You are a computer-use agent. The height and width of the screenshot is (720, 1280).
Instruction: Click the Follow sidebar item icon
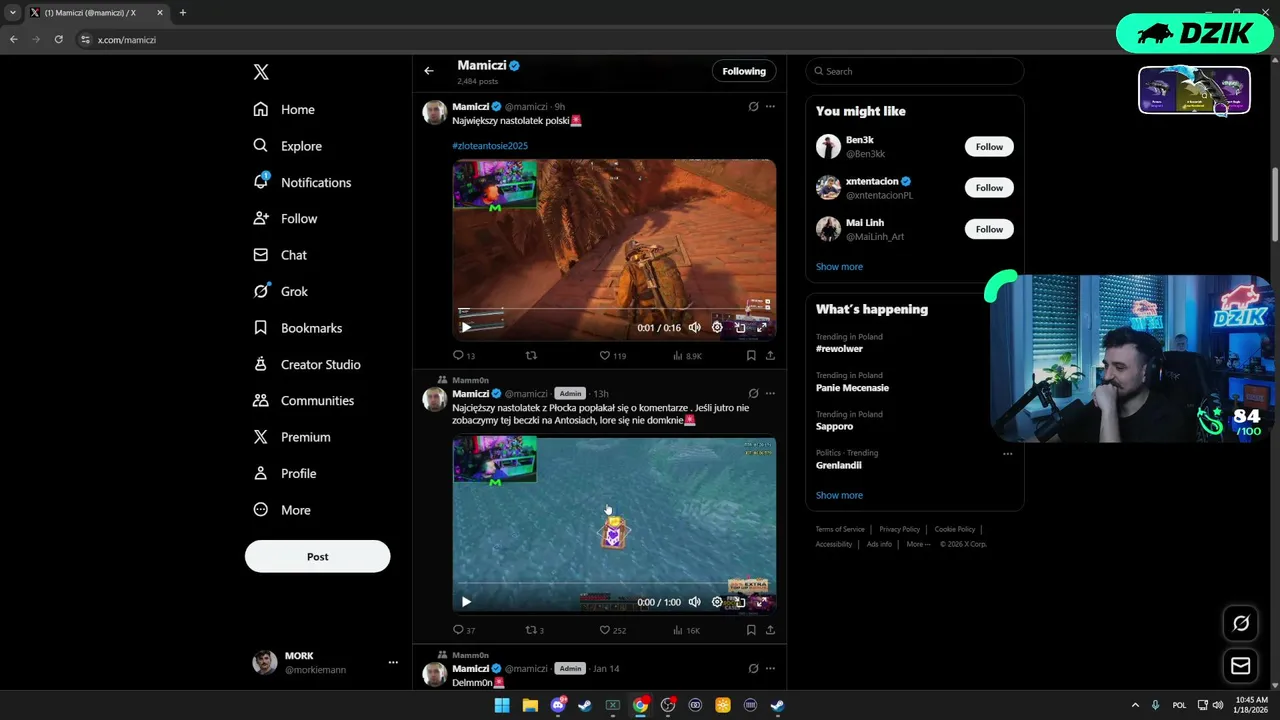[261, 218]
